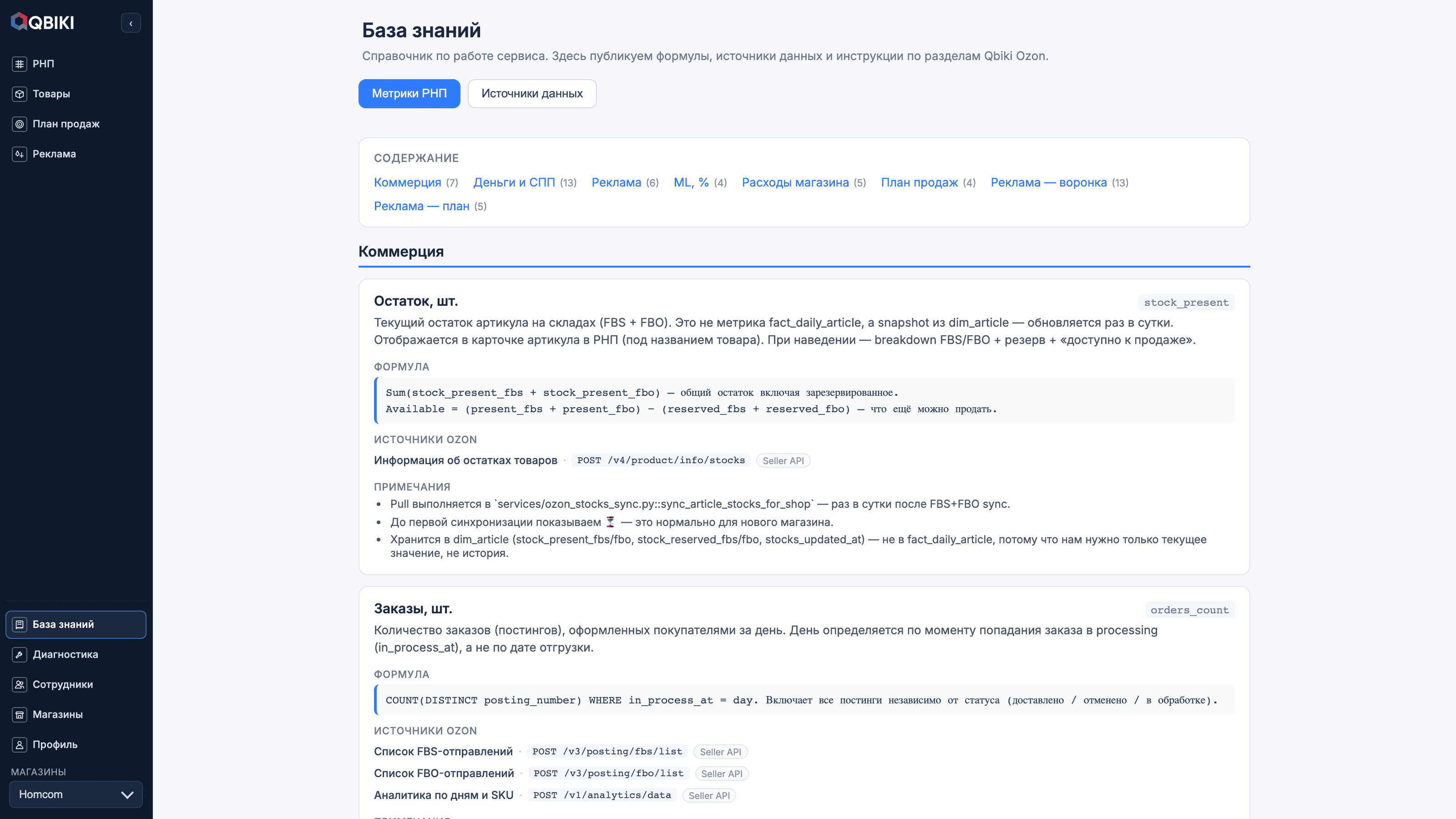This screenshot has height=819, width=1456.
Task: Click the Магазины store icon
Action: (x=19, y=714)
